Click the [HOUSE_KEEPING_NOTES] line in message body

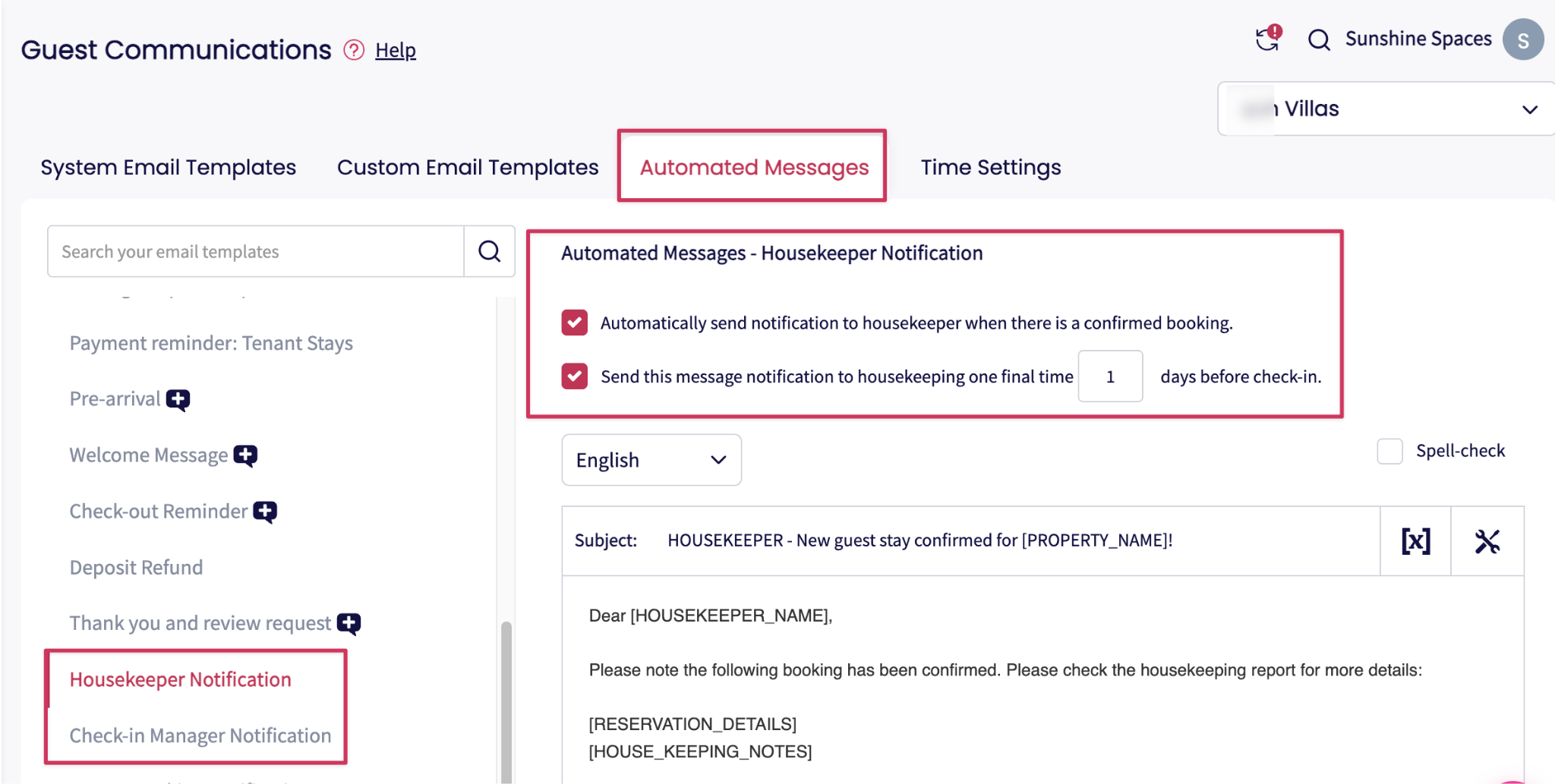pos(700,751)
